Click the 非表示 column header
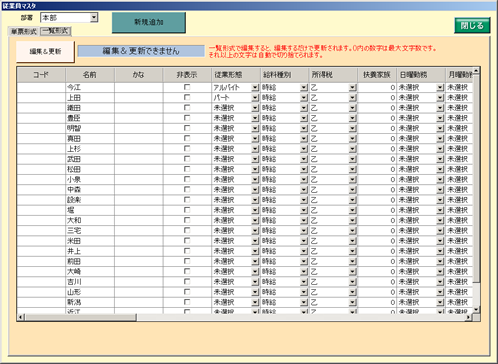This screenshot has width=498, height=364. [187, 75]
